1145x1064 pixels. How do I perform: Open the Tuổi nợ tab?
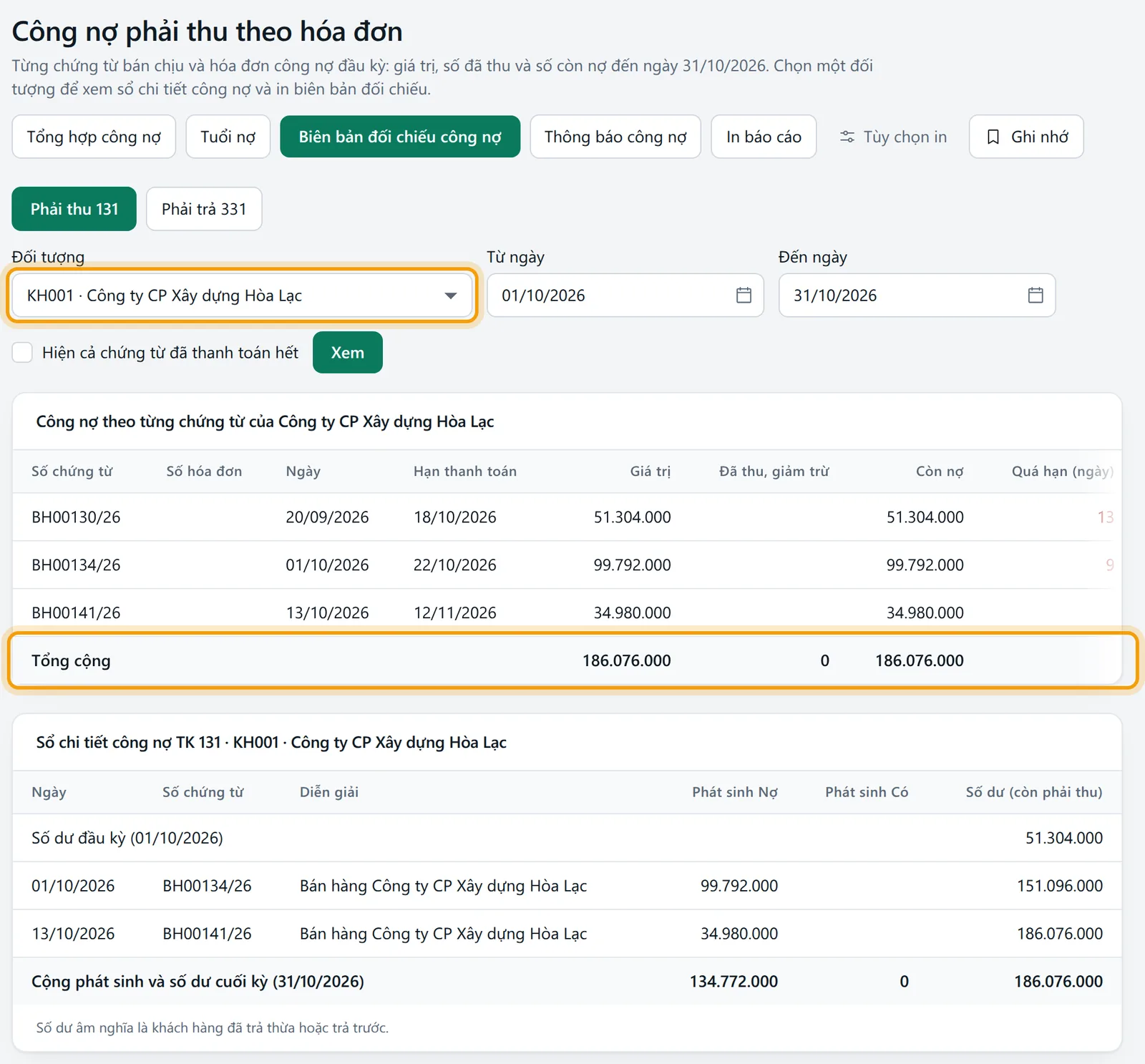(x=228, y=137)
